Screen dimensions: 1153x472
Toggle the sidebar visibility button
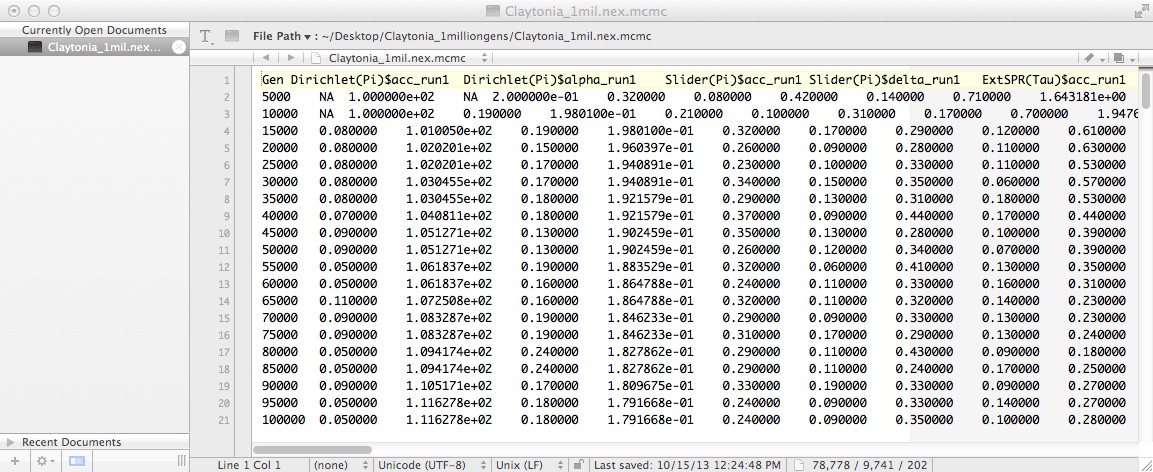[77, 461]
